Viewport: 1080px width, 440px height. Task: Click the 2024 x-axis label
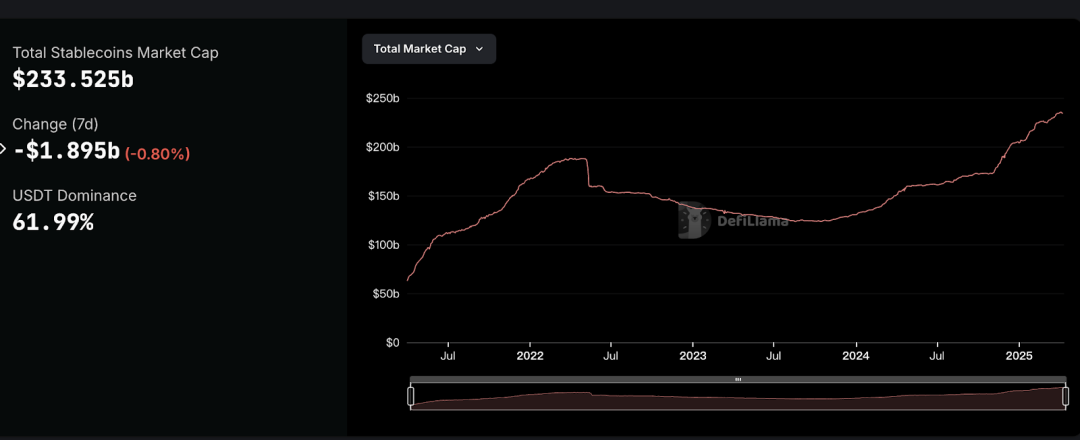(855, 356)
